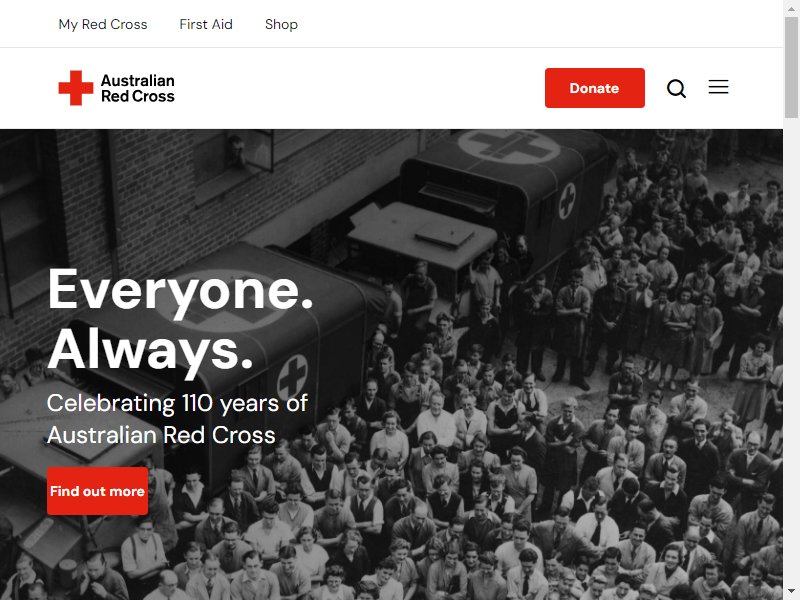Go to the Shop menu item
Screen dimensions: 800x600
pos(281,24)
